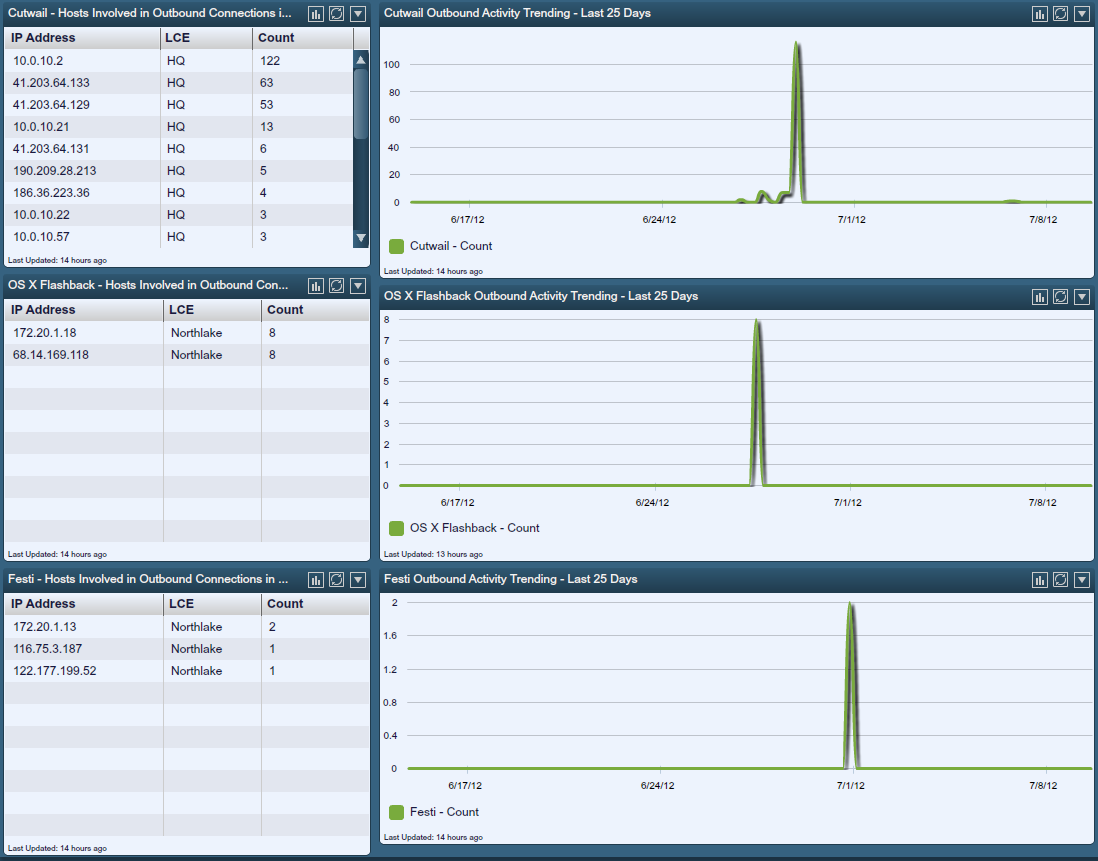Select IP 186.36.223.36 in Cutwail table

(x=51, y=192)
